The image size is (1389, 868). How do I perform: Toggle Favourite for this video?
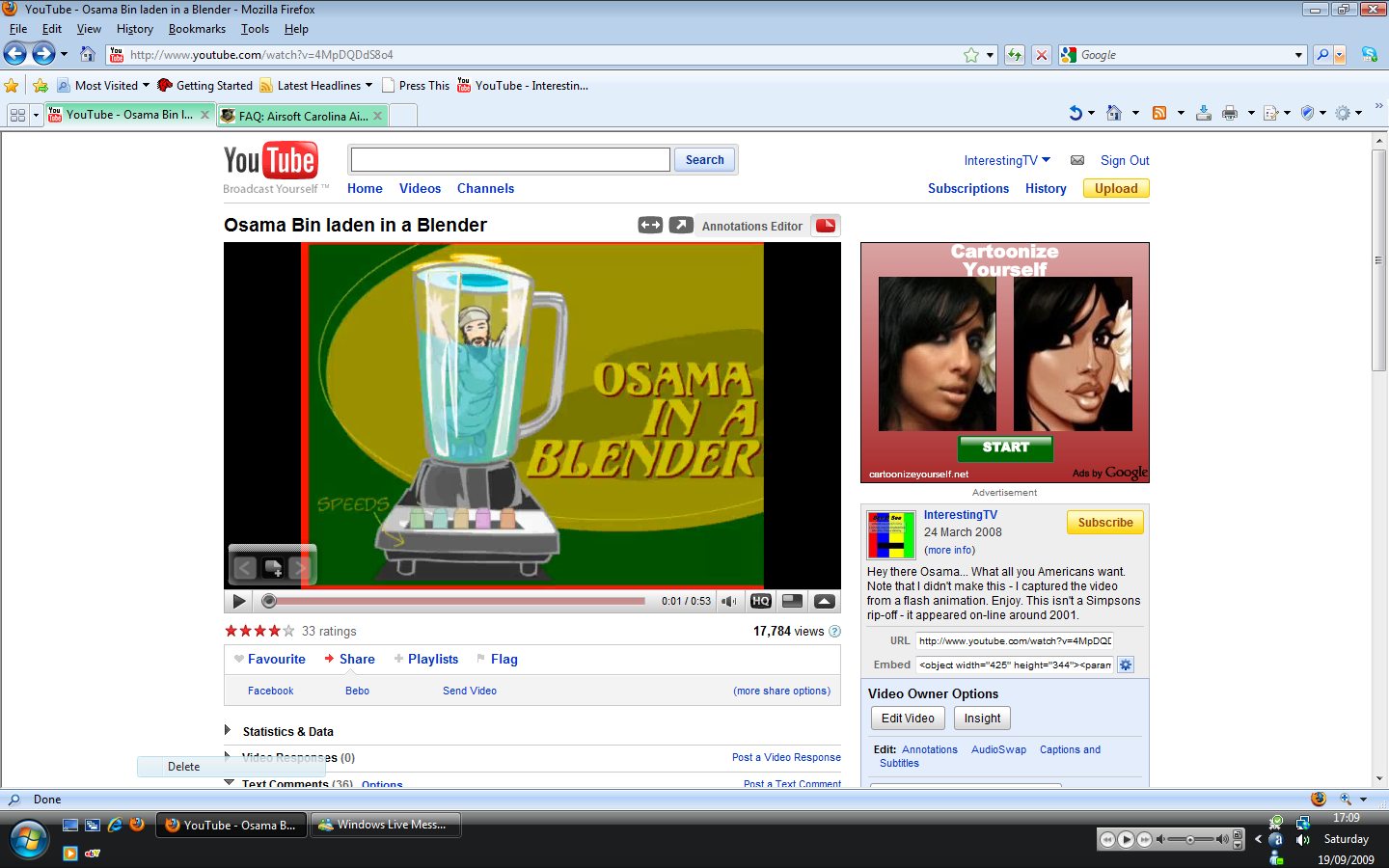269,660
